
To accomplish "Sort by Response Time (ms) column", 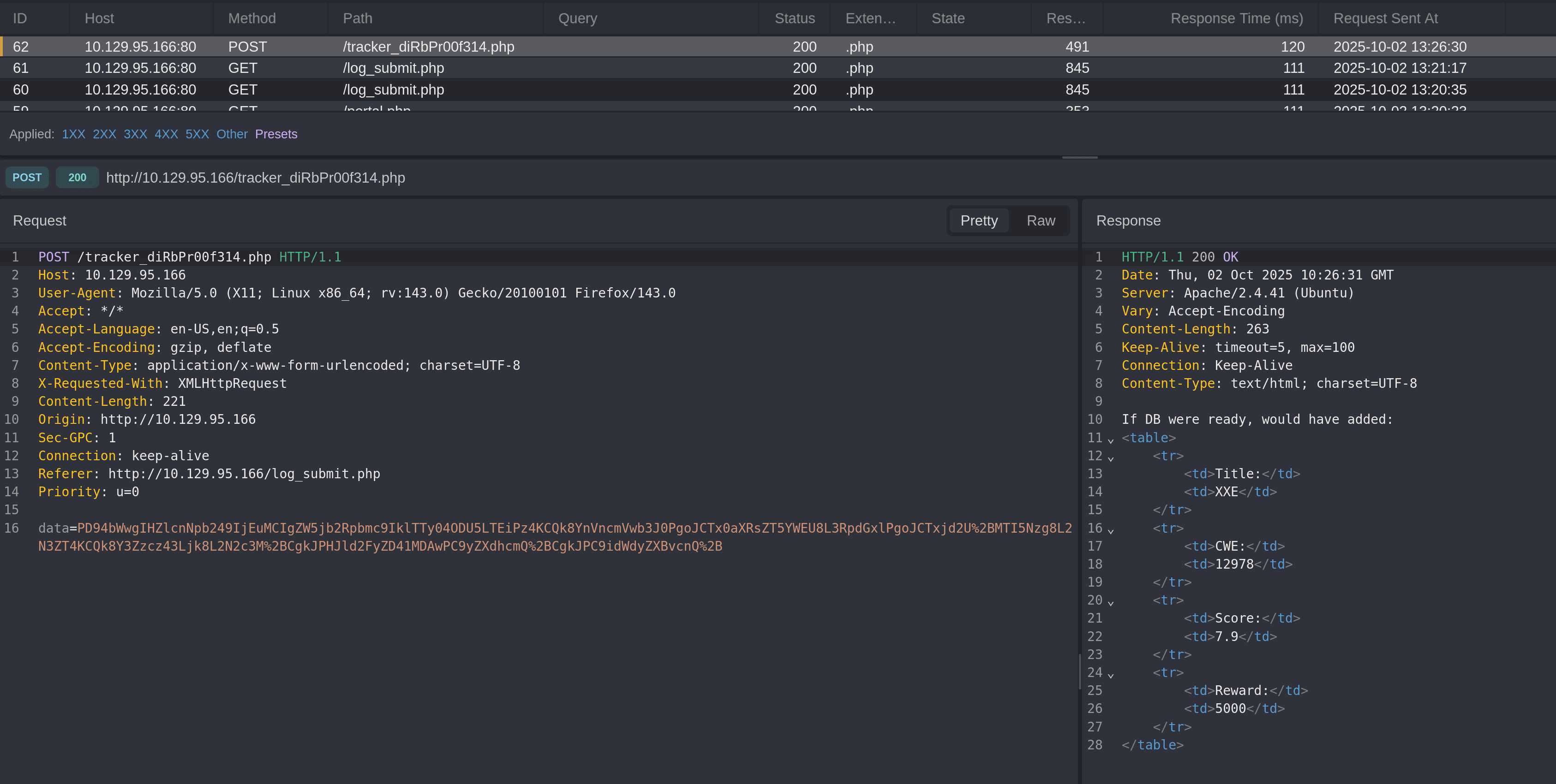I will [x=1236, y=19].
